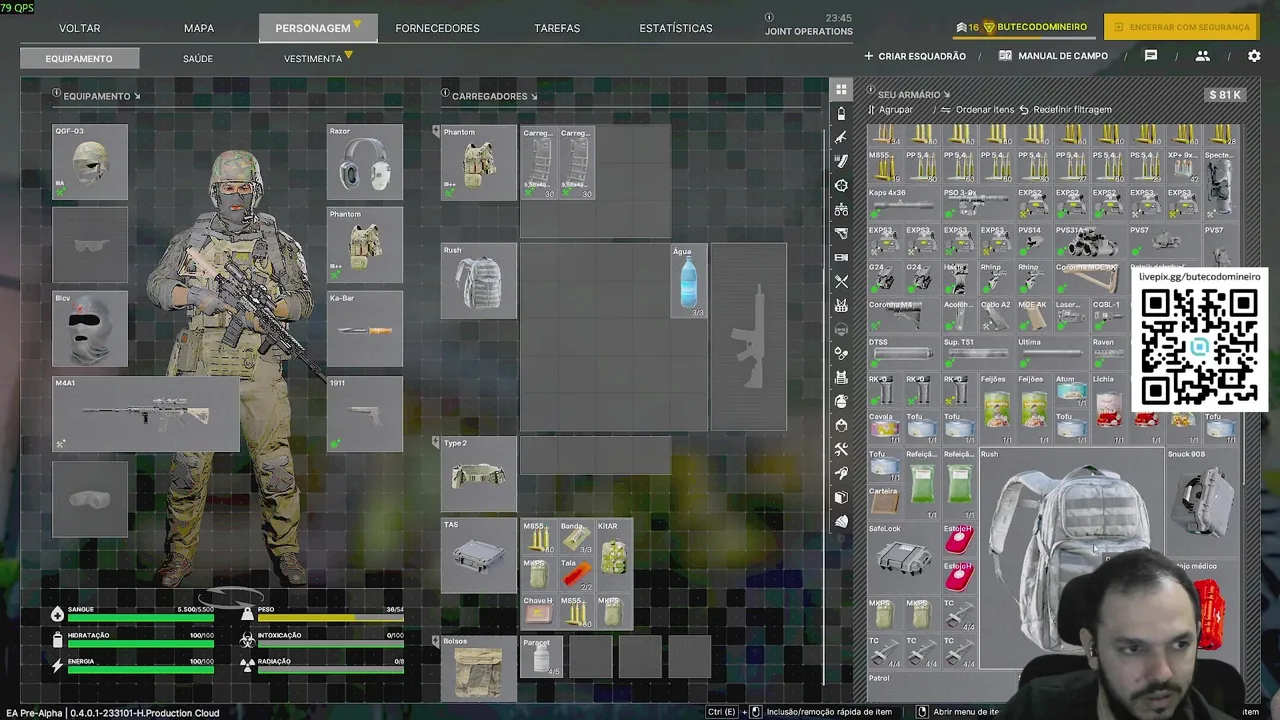
Task: Filter locker by ammunition bullet icon
Action: (841, 113)
